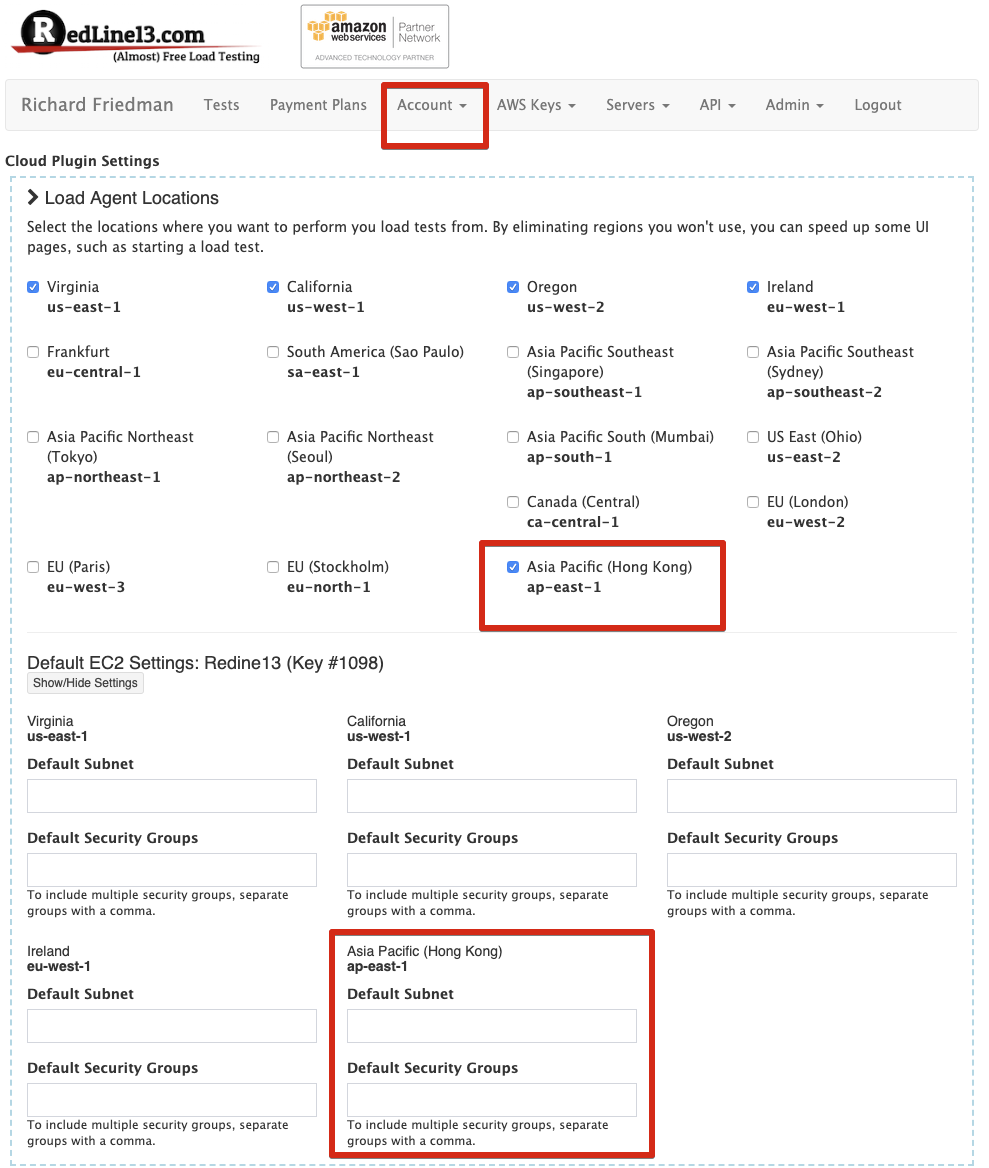Uncheck the Virginia us-east-1 checkbox
This screenshot has width=989, height=1168.
click(33, 287)
